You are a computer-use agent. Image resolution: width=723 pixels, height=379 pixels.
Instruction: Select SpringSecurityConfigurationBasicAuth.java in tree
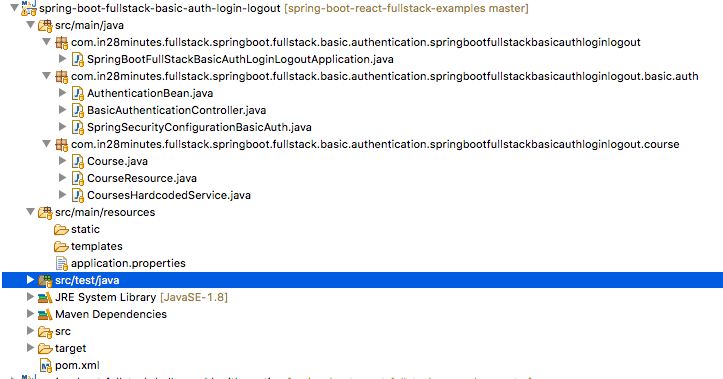point(199,127)
